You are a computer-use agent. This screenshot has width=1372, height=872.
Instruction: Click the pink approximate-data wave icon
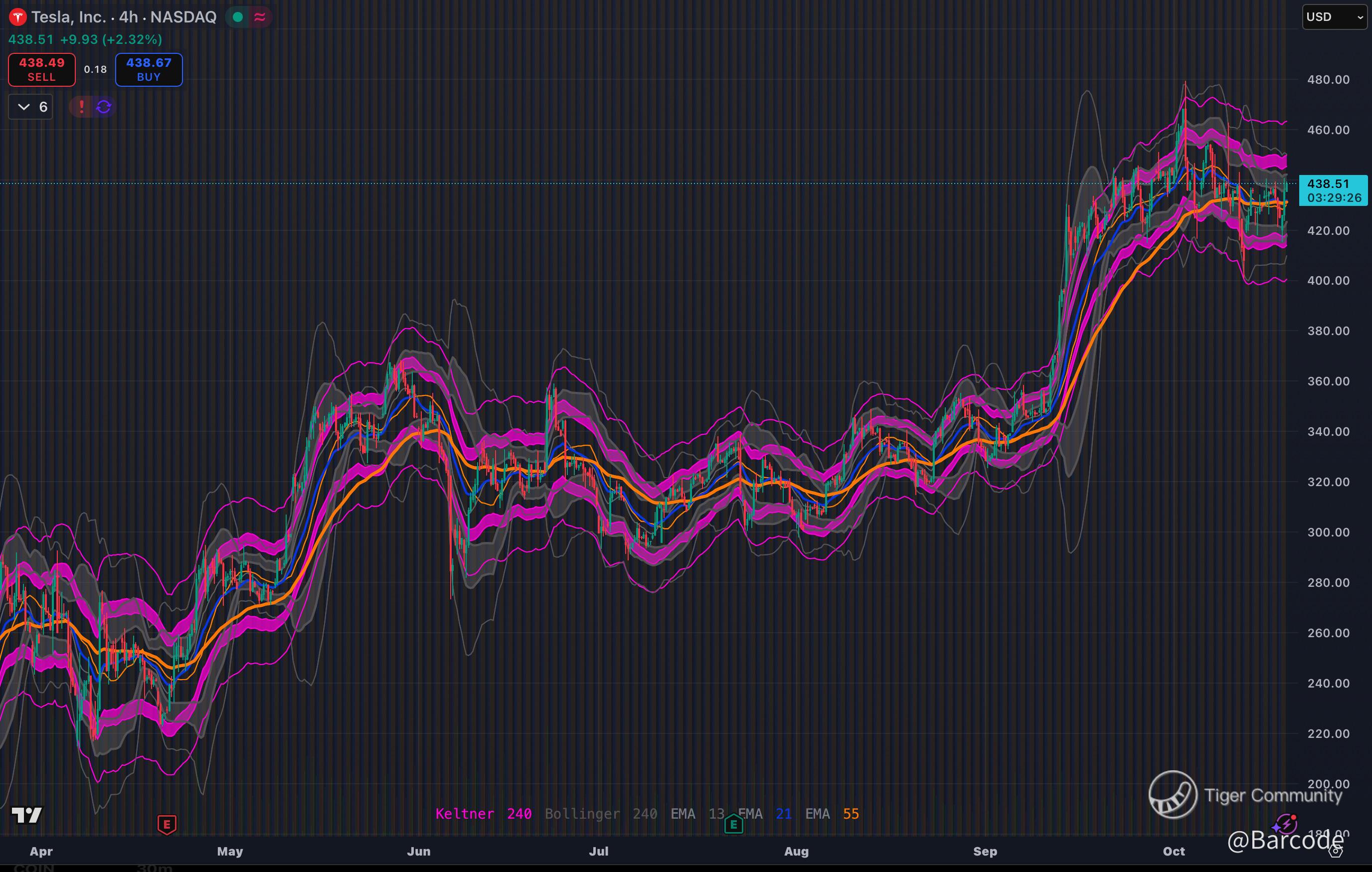pos(260,17)
